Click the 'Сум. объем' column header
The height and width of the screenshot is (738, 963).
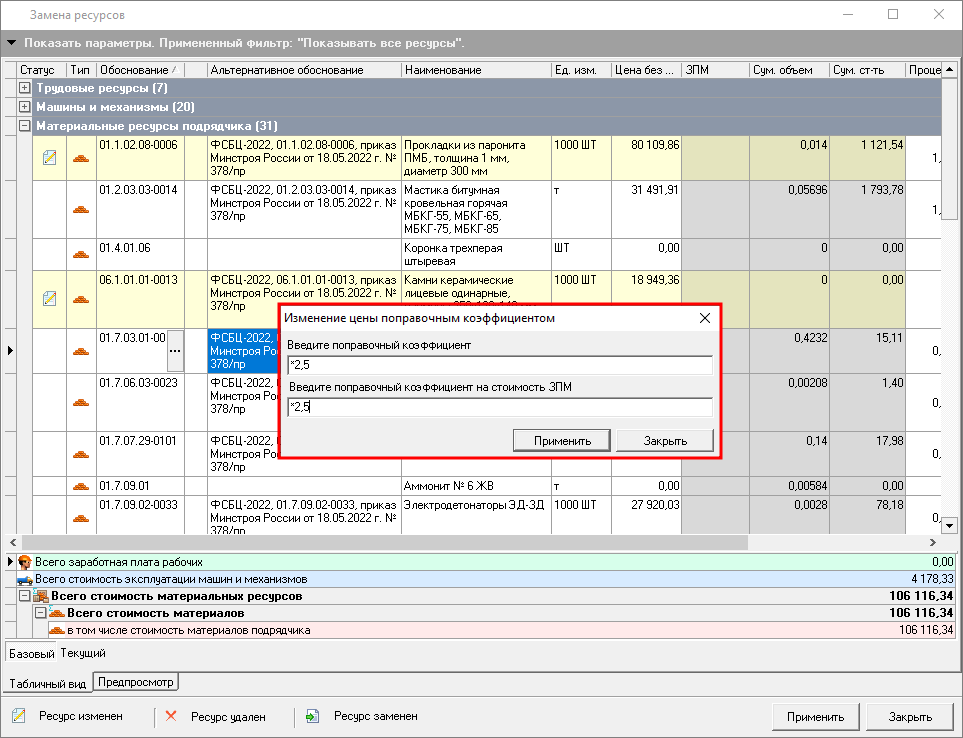789,70
